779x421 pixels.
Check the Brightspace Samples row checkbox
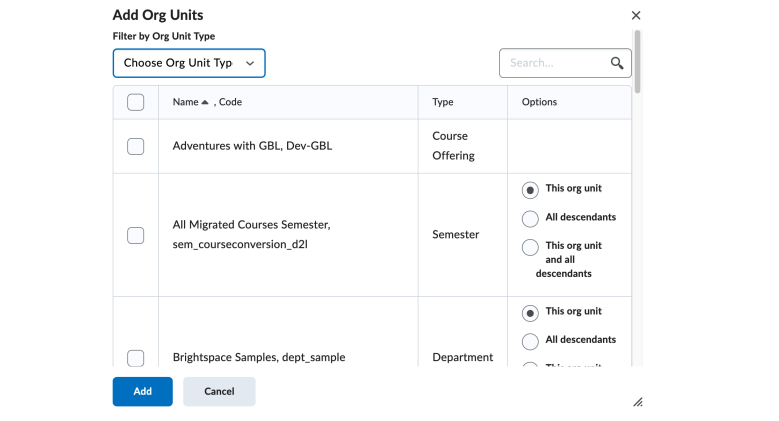pos(136,357)
